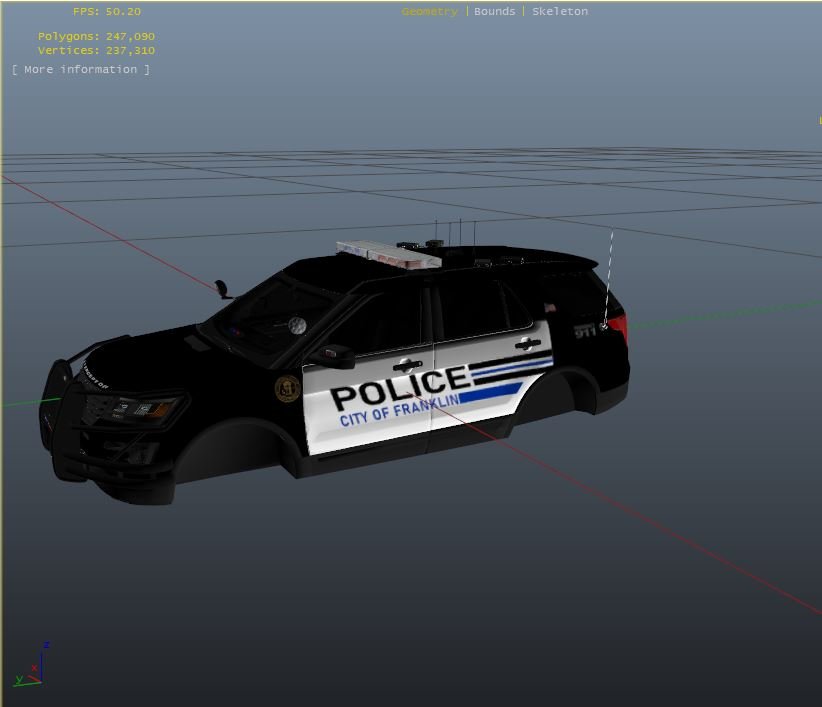This screenshot has width=822, height=707.
Task: Click the front door handle
Action: [407, 363]
